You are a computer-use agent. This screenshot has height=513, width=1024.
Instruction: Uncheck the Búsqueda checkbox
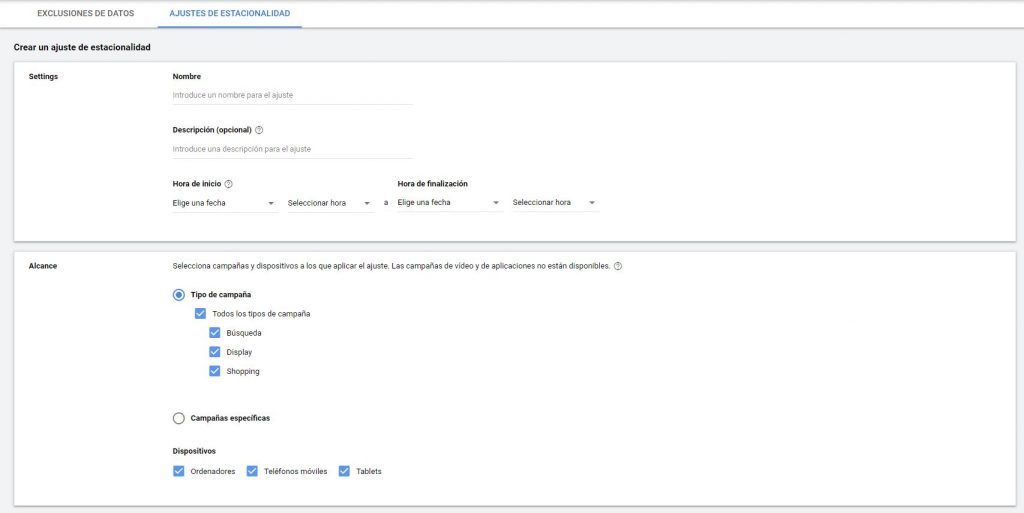tap(215, 333)
